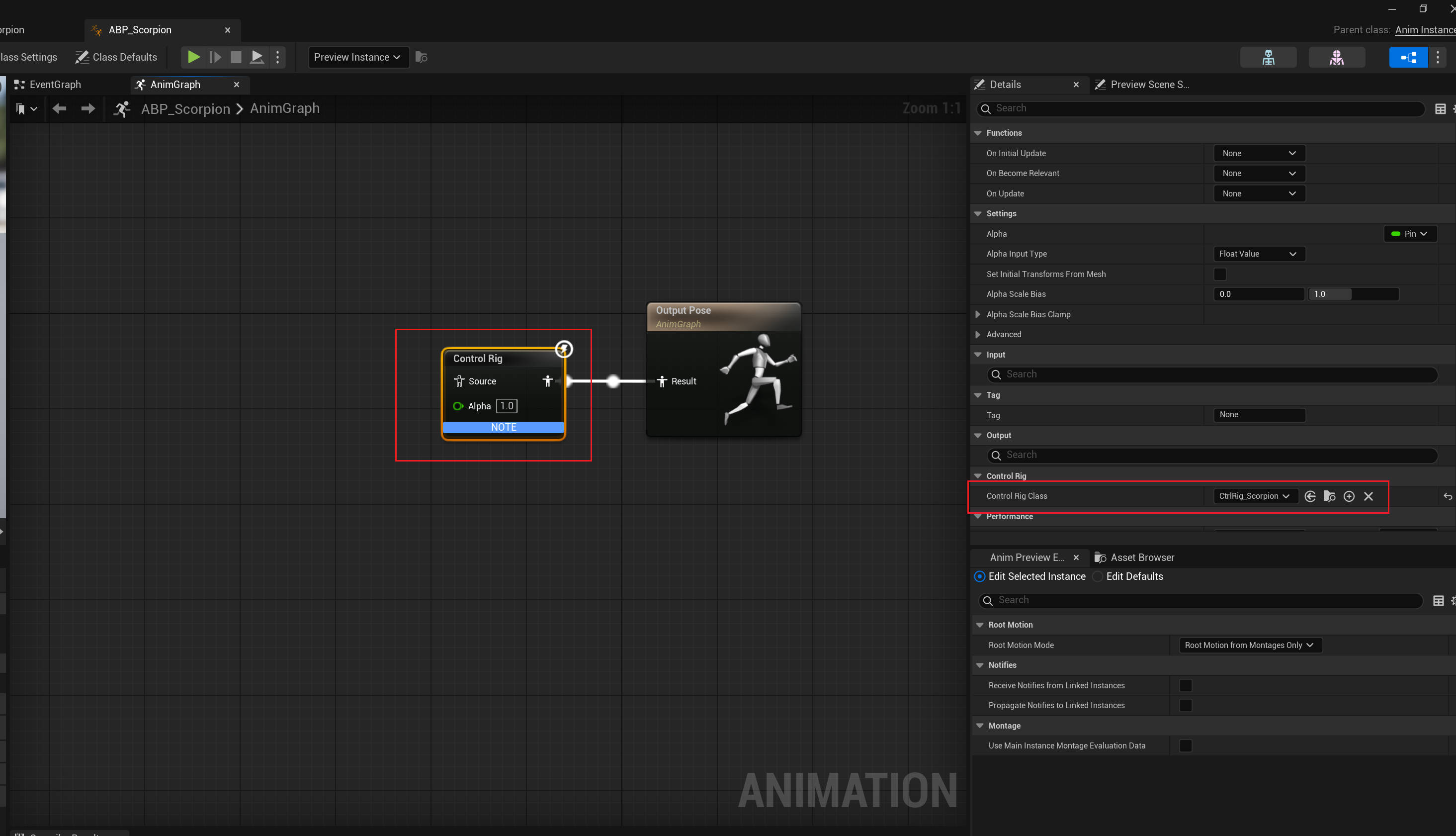Check Receive Notifies from Linked Instances

(x=1185, y=685)
